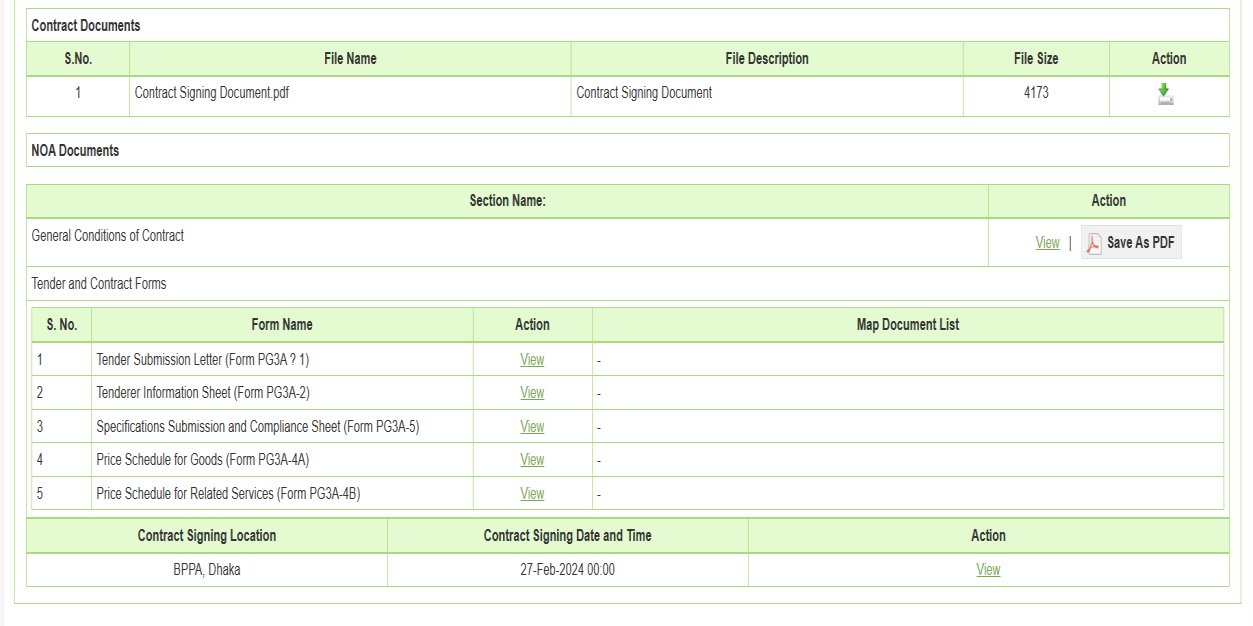Select the File Size column header
This screenshot has width=1253, height=626.
[x=1036, y=59]
